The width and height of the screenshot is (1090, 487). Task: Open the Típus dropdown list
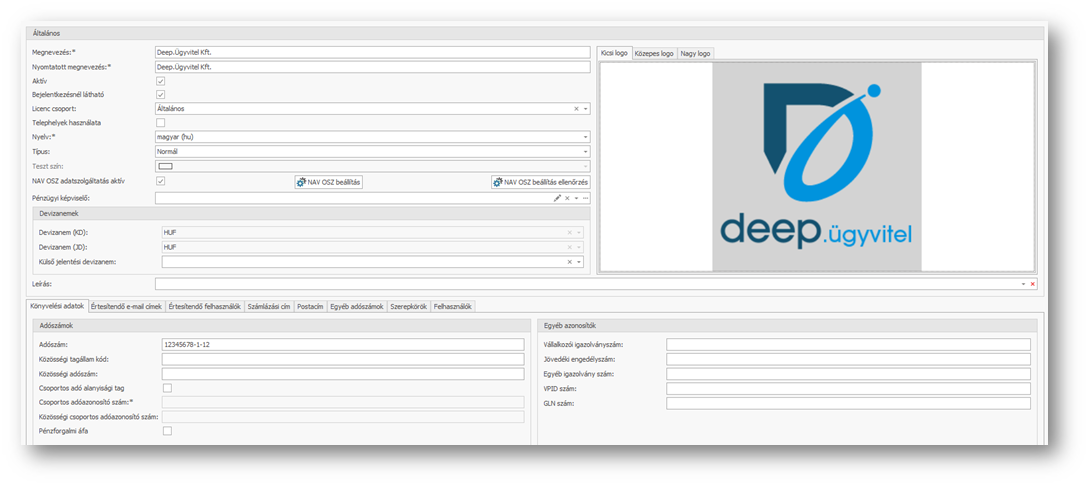pyautogui.click(x=585, y=152)
